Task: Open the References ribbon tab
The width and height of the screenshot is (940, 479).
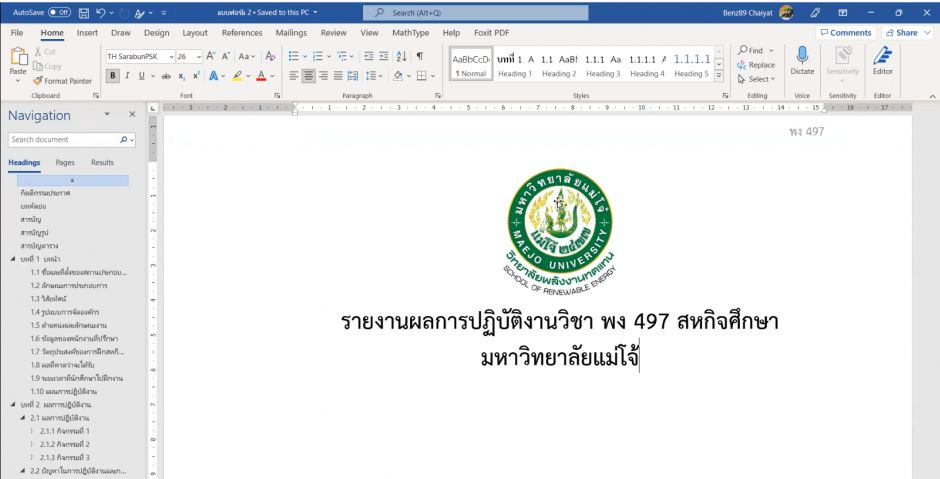Action: pos(242,33)
